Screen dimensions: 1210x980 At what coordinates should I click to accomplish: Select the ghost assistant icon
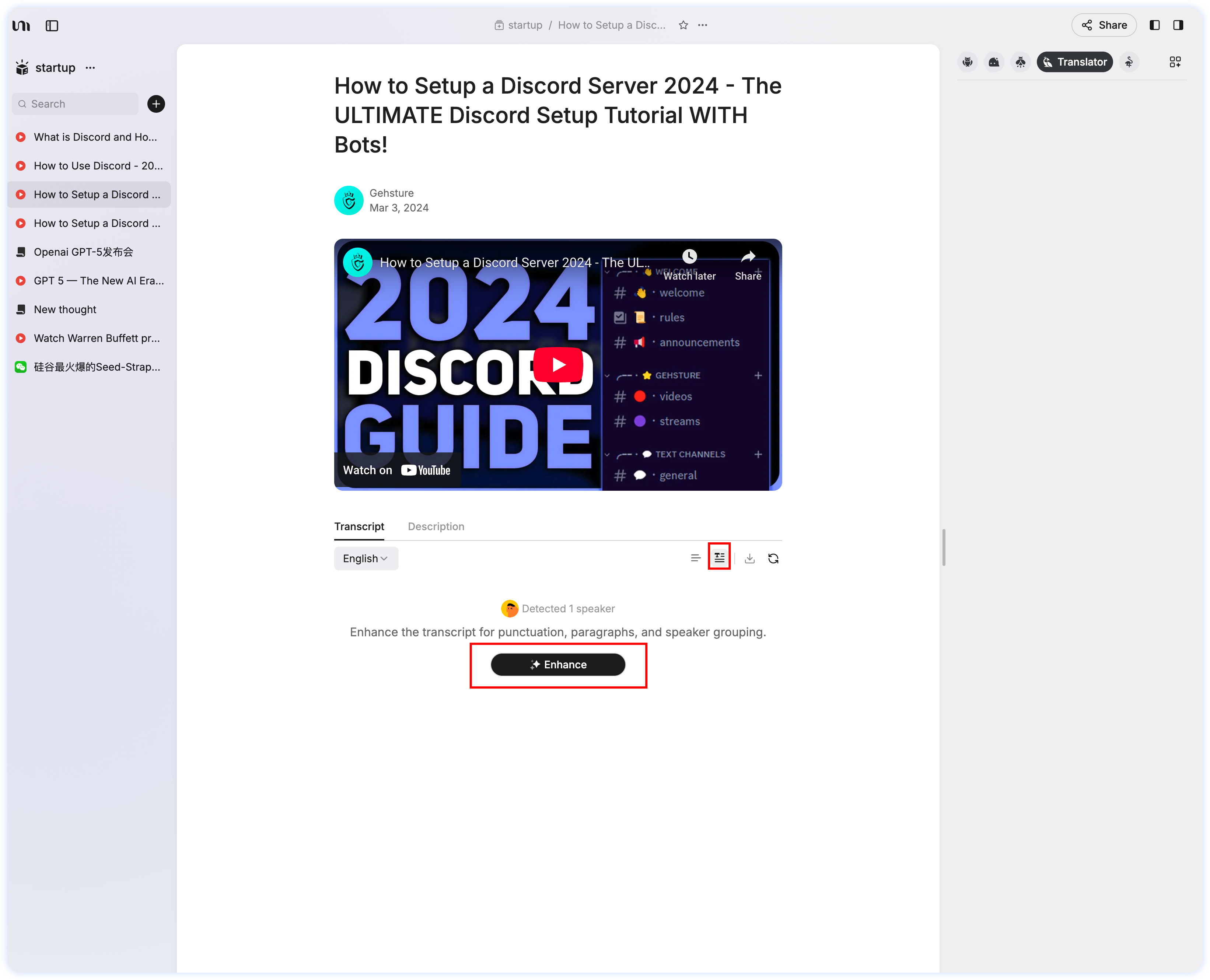[994, 62]
